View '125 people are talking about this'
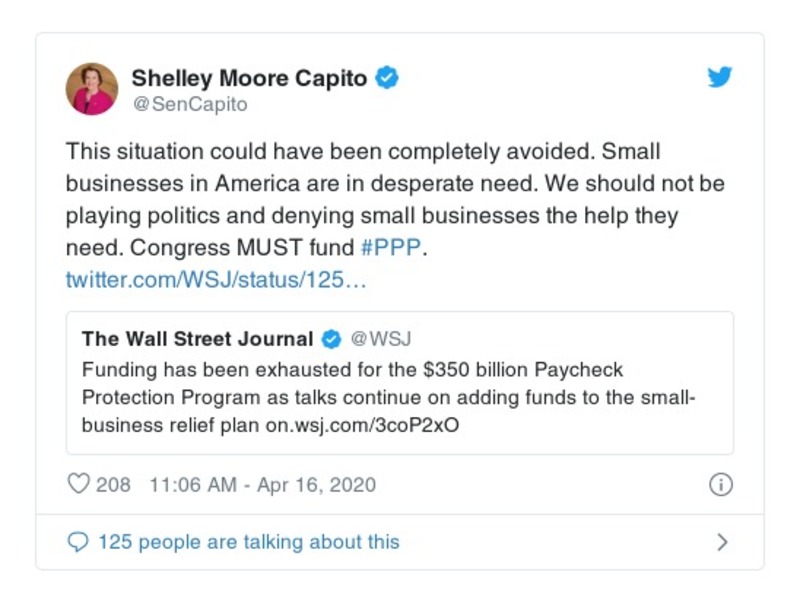Viewport: 800px width, 607px height. (248, 542)
